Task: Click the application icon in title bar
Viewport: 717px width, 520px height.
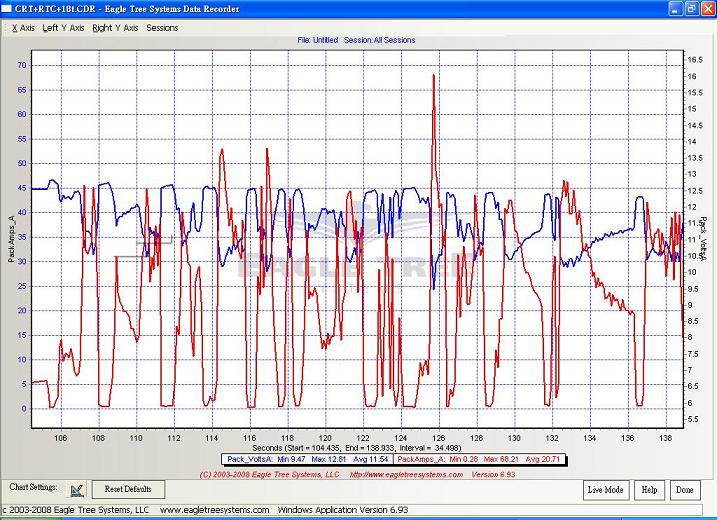Action: (x=7, y=8)
